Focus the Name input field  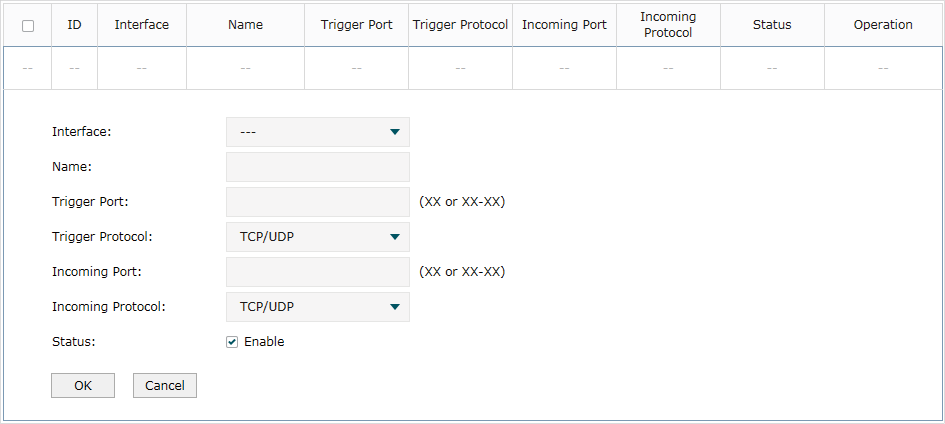(318, 167)
